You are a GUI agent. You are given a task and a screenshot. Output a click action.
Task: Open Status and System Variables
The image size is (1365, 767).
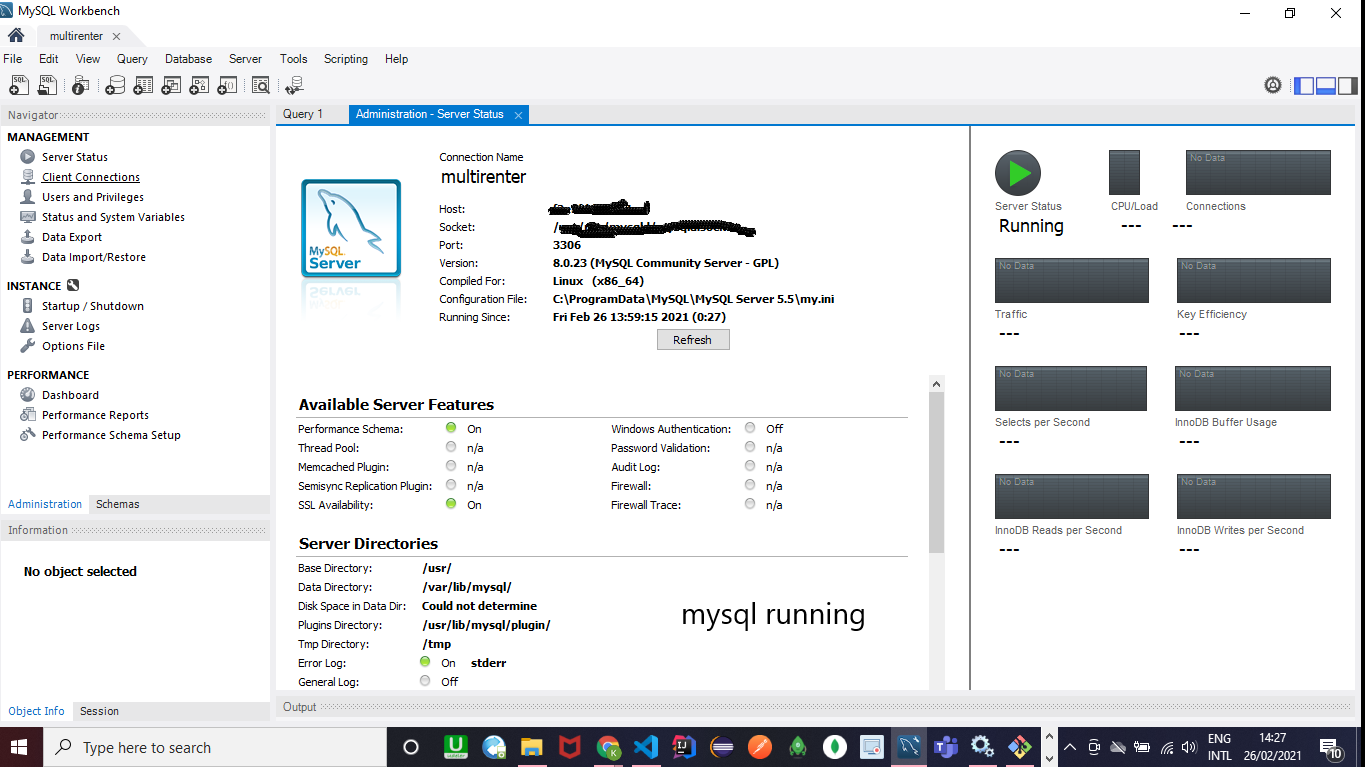[113, 217]
